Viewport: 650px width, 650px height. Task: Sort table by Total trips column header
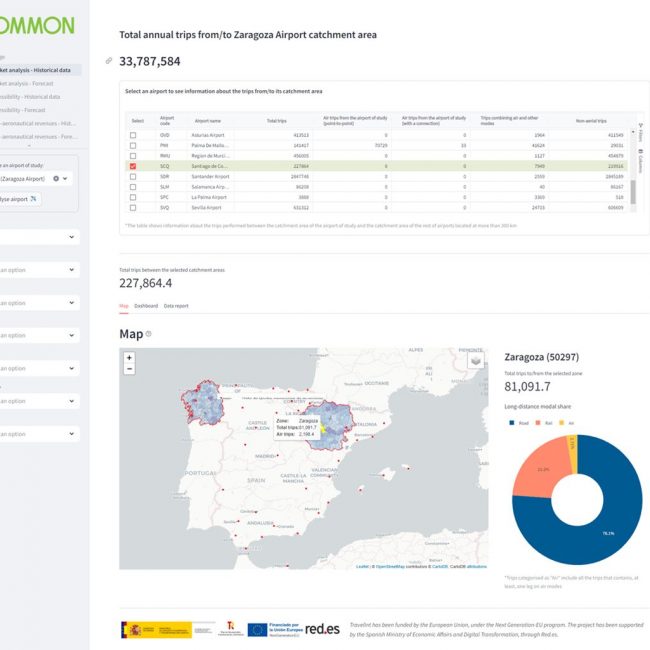click(x=276, y=119)
